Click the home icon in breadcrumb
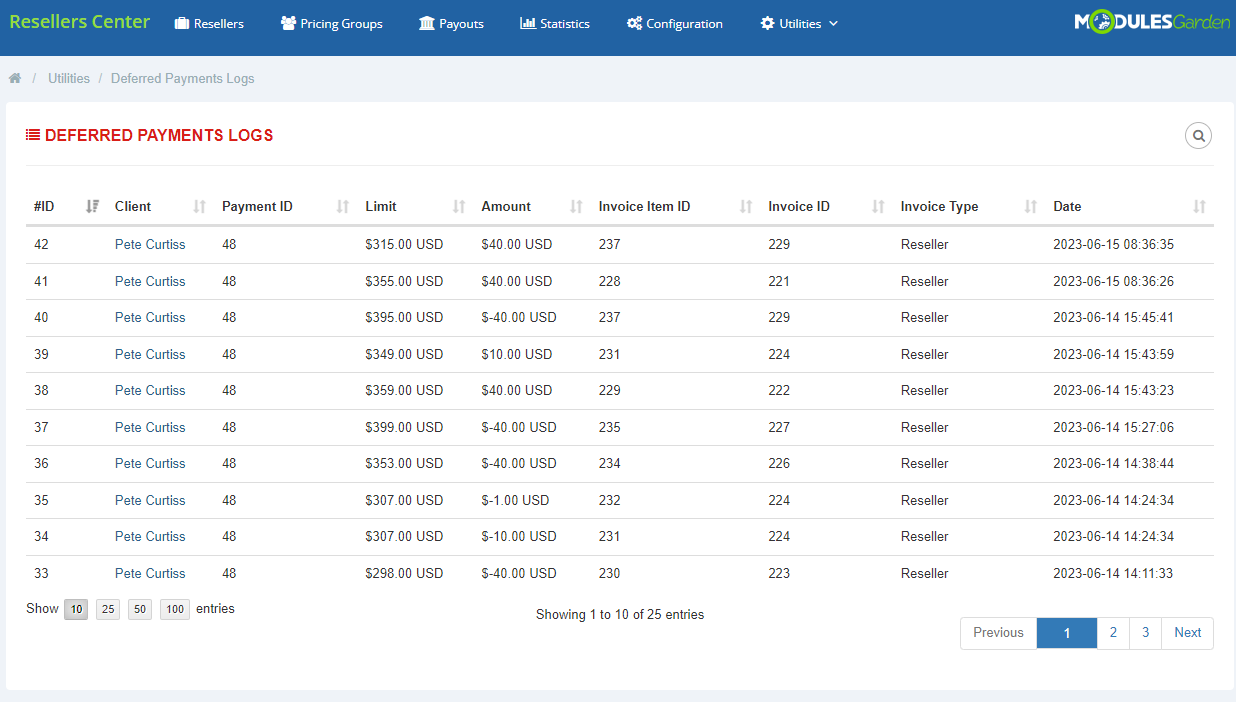Image resolution: width=1236 pixels, height=702 pixels. [x=15, y=78]
